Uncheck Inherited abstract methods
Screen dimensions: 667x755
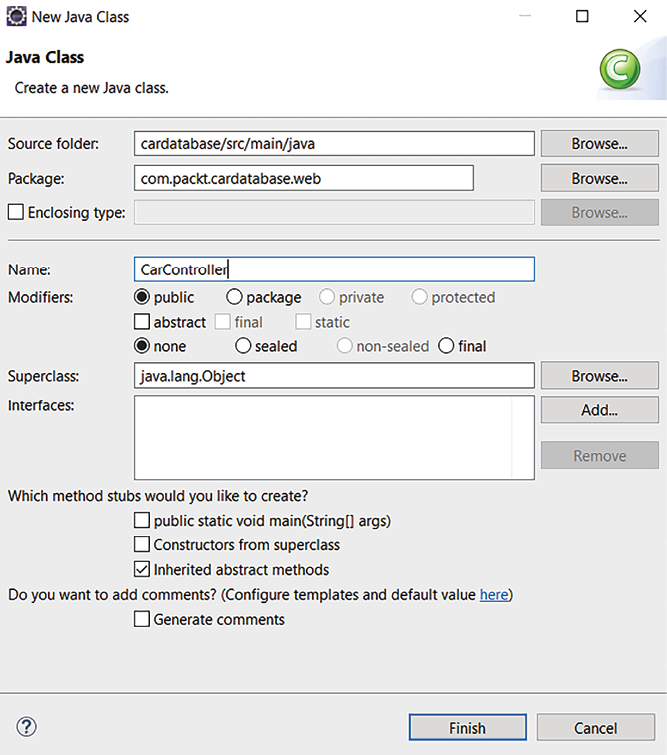coord(142,570)
